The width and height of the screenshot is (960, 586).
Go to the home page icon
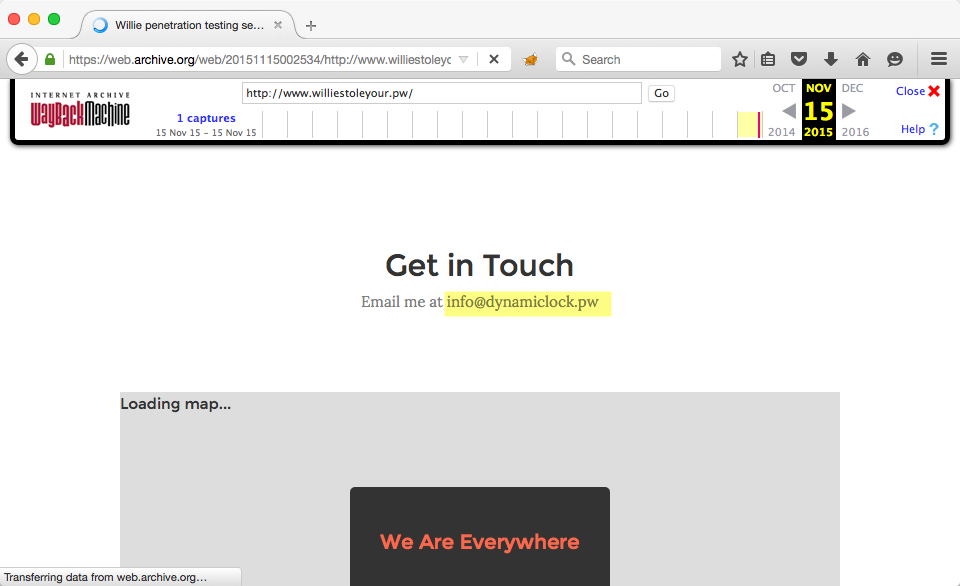(863, 59)
